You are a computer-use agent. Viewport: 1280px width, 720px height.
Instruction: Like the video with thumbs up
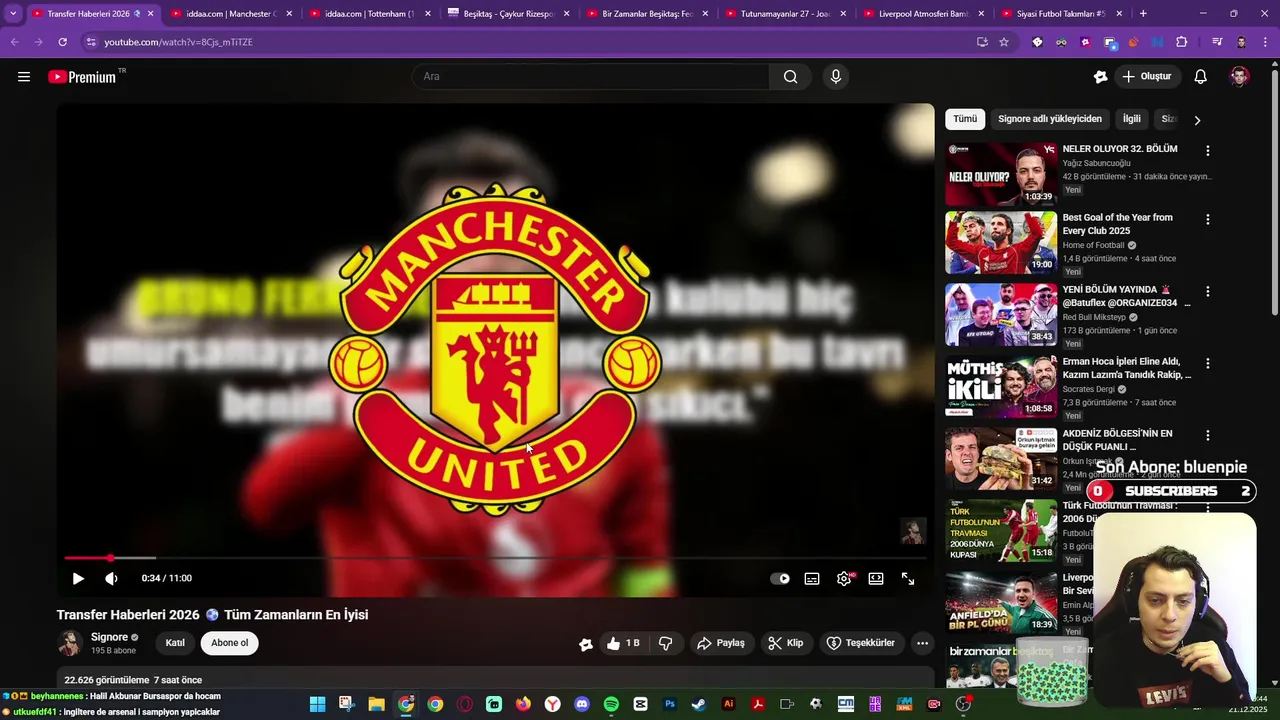tap(623, 643)
